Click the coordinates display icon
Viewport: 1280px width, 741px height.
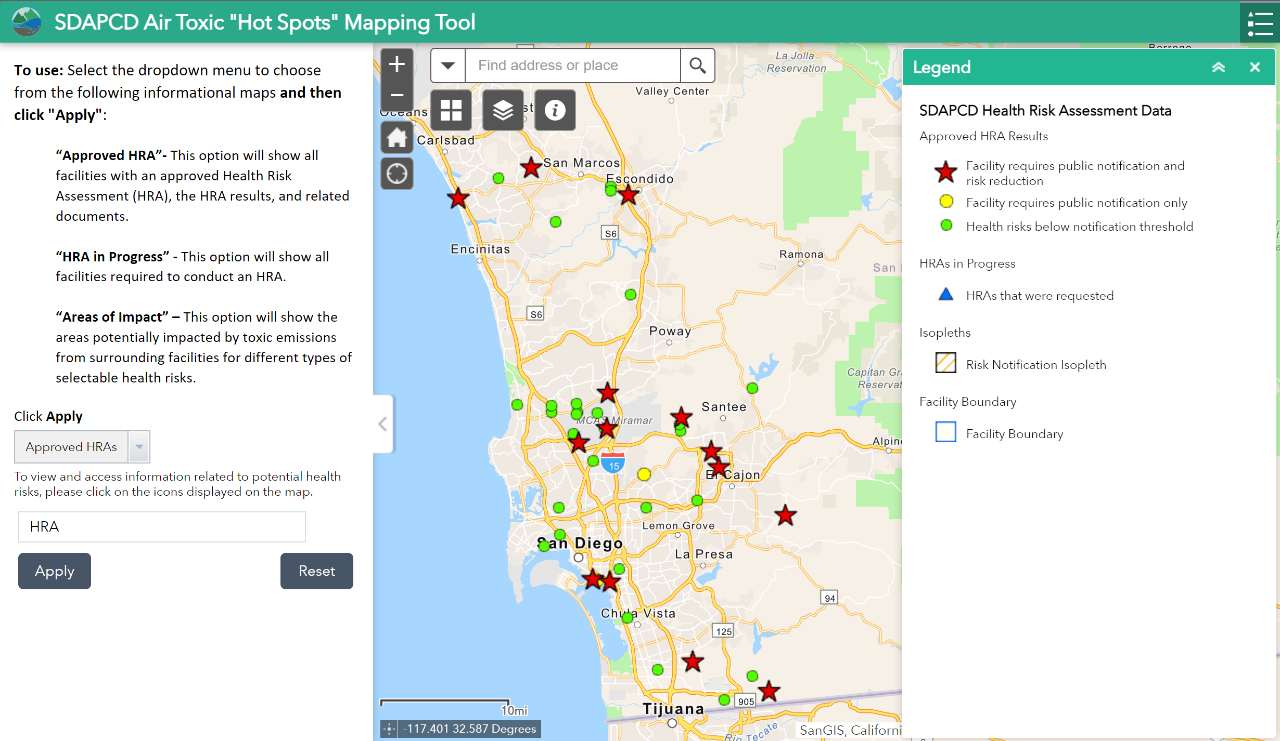[x=390, y=729]
